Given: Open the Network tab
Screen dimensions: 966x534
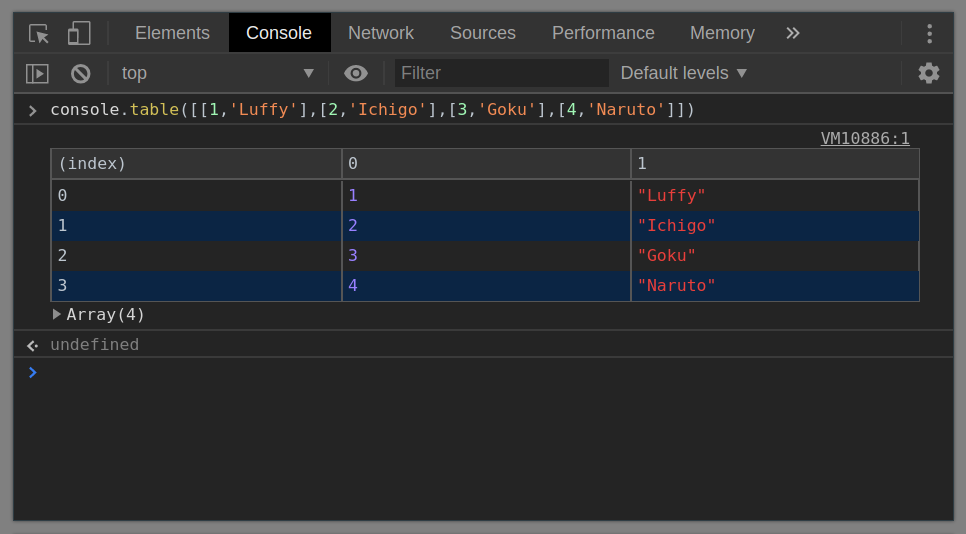Looking at the screenshot, I should click(381, 33).
